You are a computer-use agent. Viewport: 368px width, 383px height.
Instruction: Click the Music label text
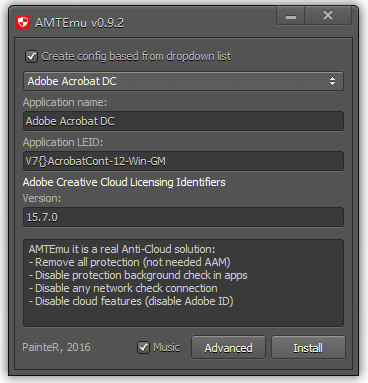pos(166,348)
